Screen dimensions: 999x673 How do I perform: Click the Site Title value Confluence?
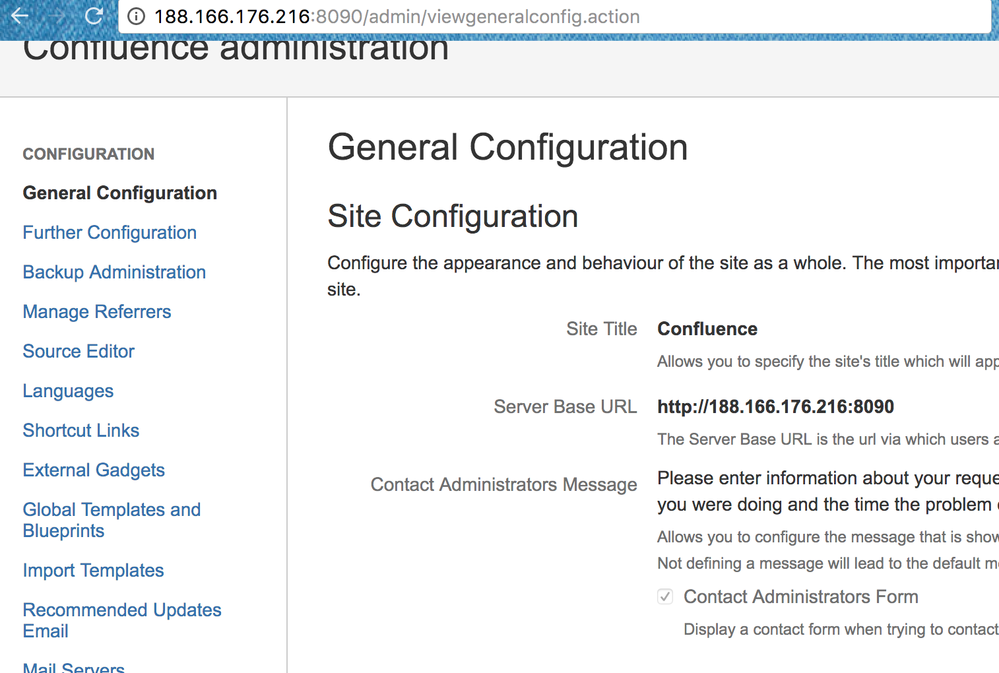pyautogui.click(x=707, y=329)
